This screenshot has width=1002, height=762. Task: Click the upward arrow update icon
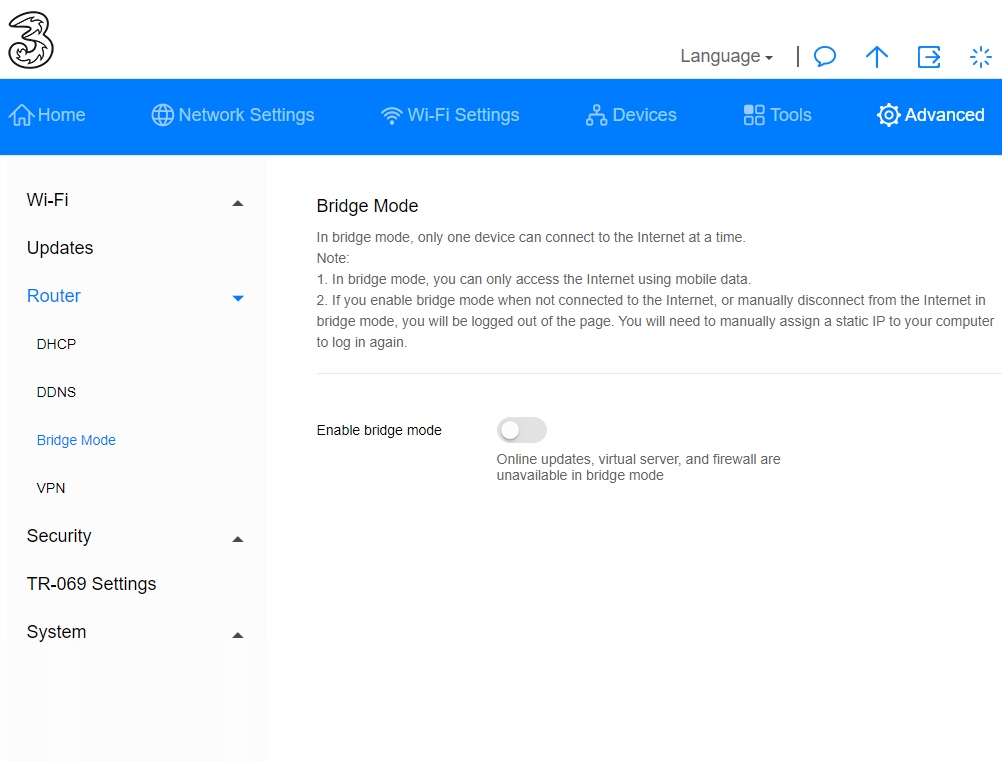[x=877, y=56]
